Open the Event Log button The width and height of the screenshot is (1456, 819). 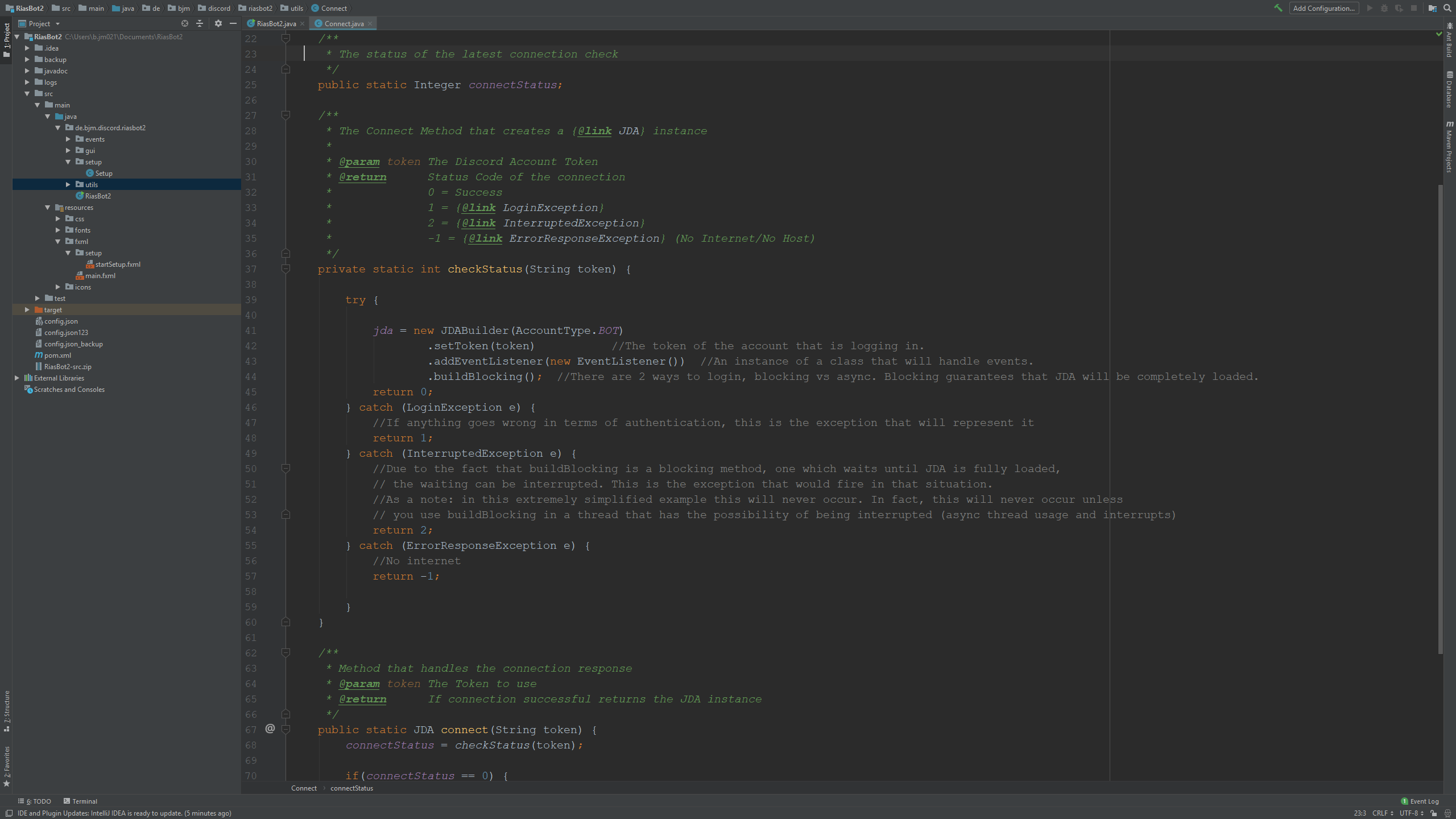coord(1420,801)
